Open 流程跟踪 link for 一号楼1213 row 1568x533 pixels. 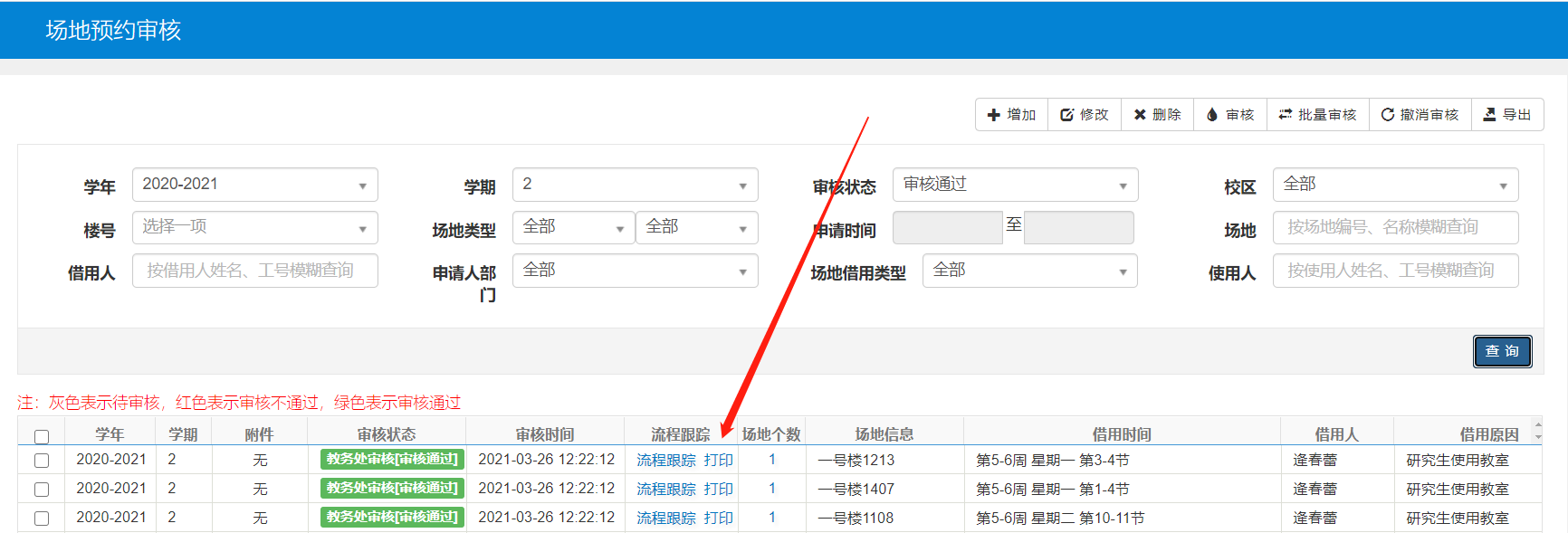click(x=665, y=461)
